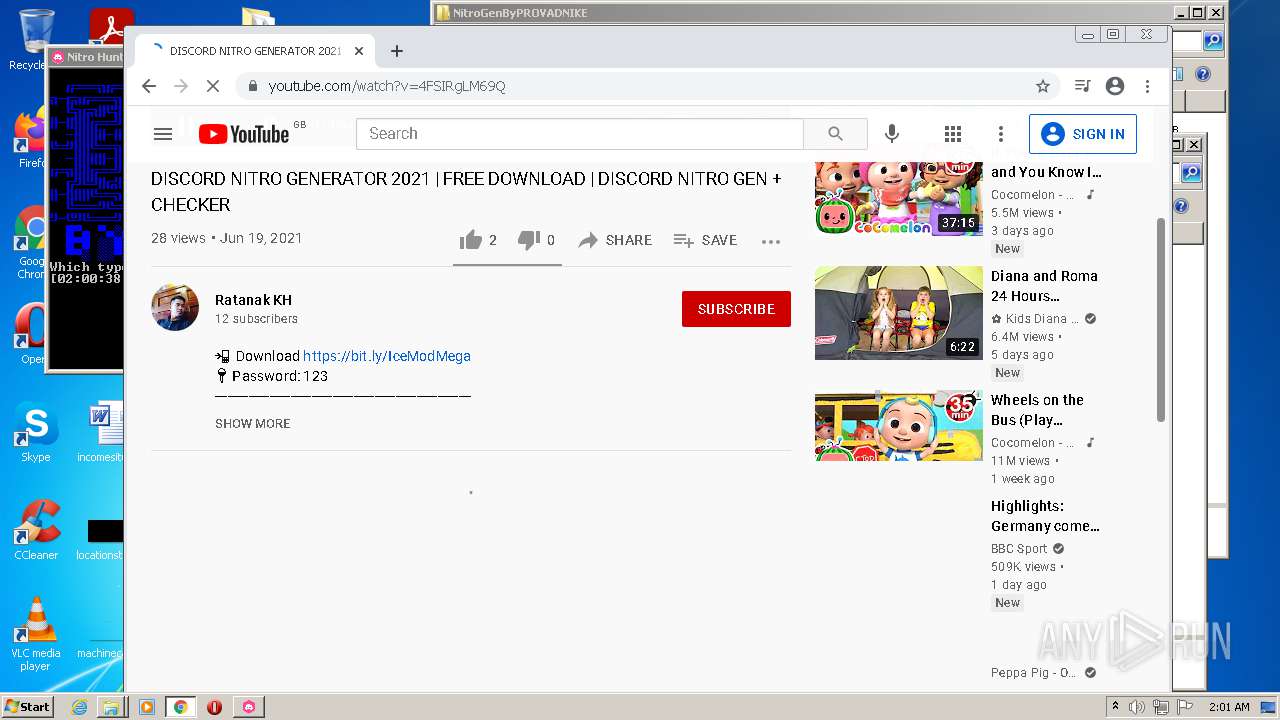Image resolution: width=1280 pixels, height=720 pixels.
Task: Open the YouTube apps grid
Action: (x=953, y=134)
